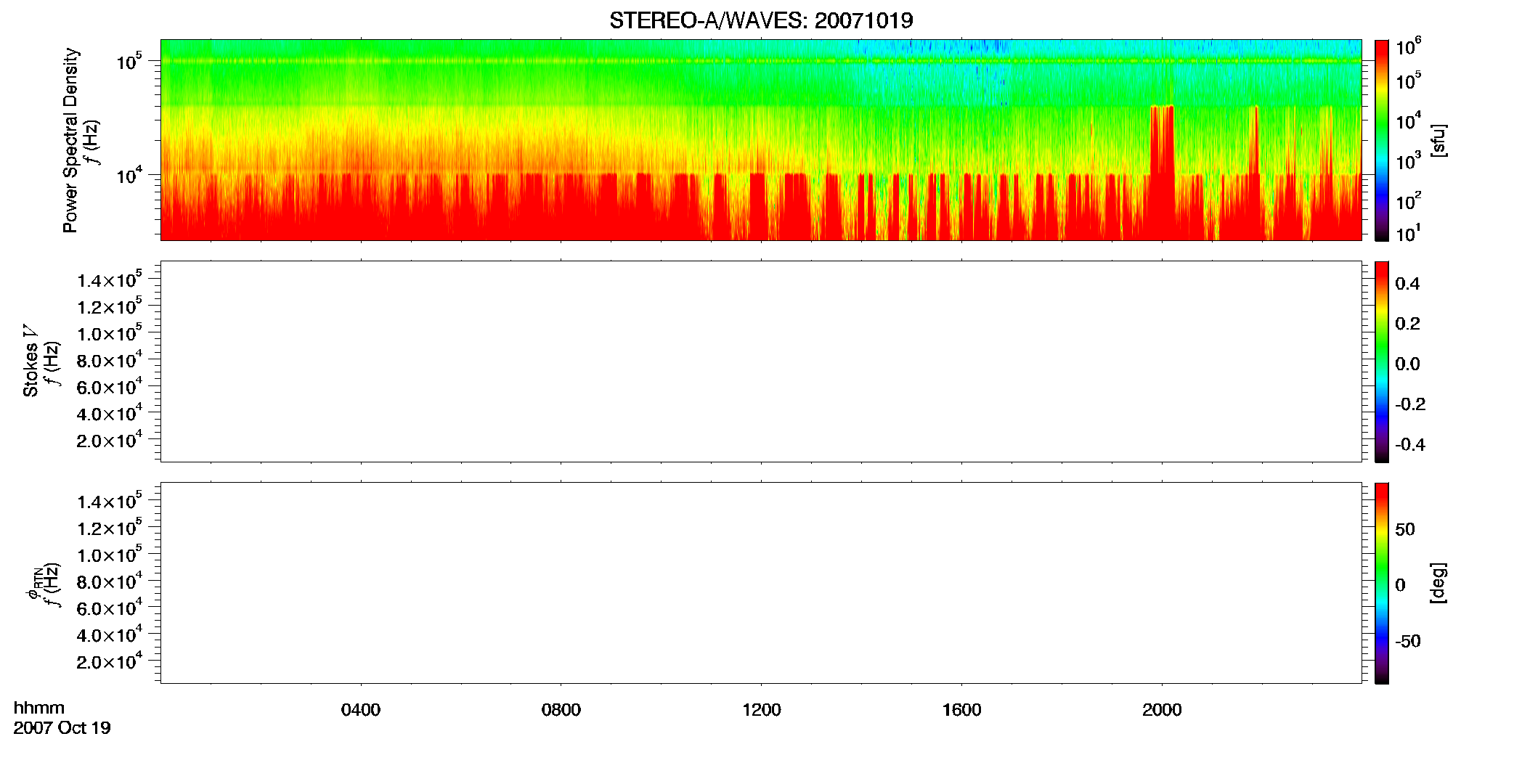This screenshot has height=784, width=1522.
Task: Click the hhmm axis unit label
Action: (x=39, y=708)
